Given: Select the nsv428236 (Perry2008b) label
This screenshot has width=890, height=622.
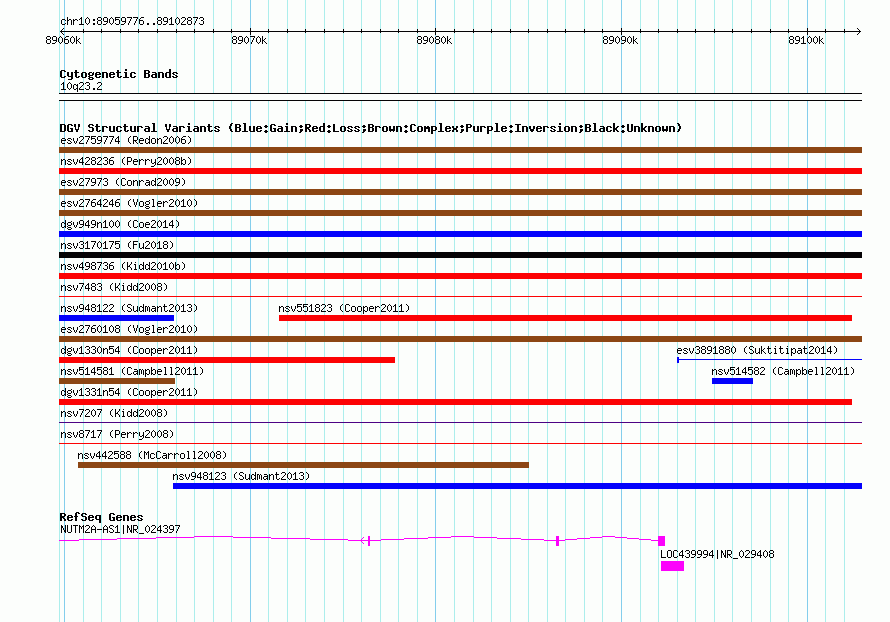Looking at the screenshot, I should [x=126, y=161].
